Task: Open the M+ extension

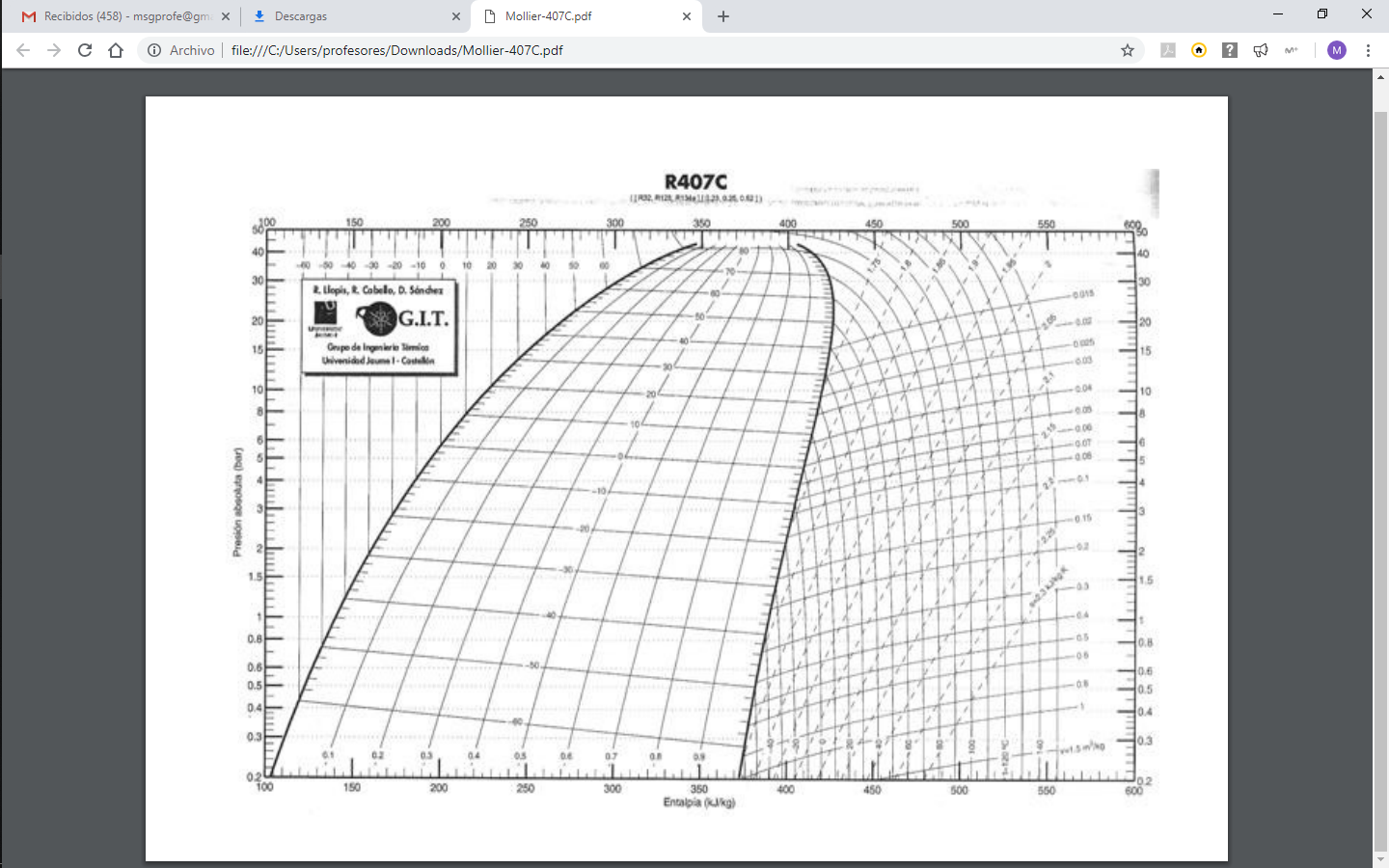Action: 1292,49
